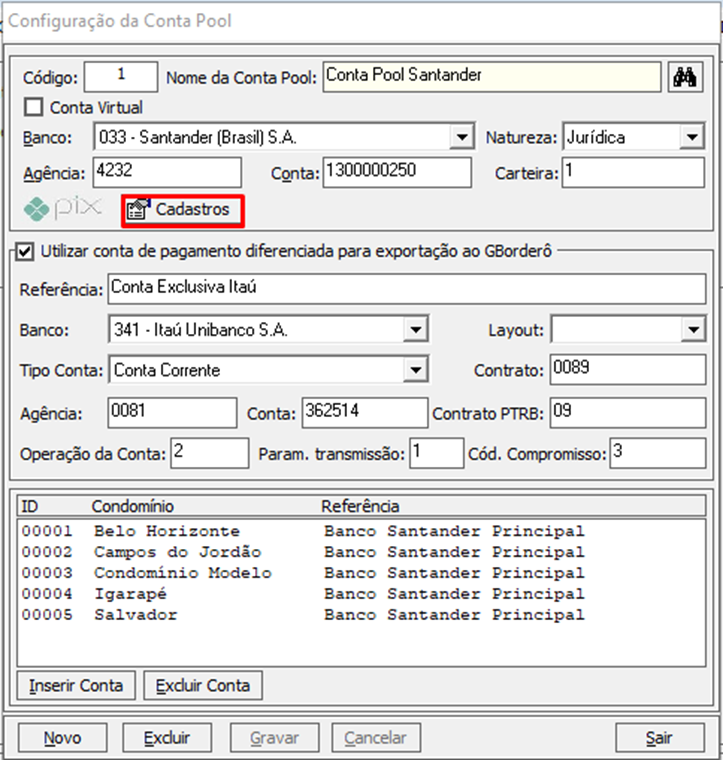The height and width of the screenshot is (760, 723).
Task: Enable the Conta Virtual checkbox
Action: pos(33,107)
